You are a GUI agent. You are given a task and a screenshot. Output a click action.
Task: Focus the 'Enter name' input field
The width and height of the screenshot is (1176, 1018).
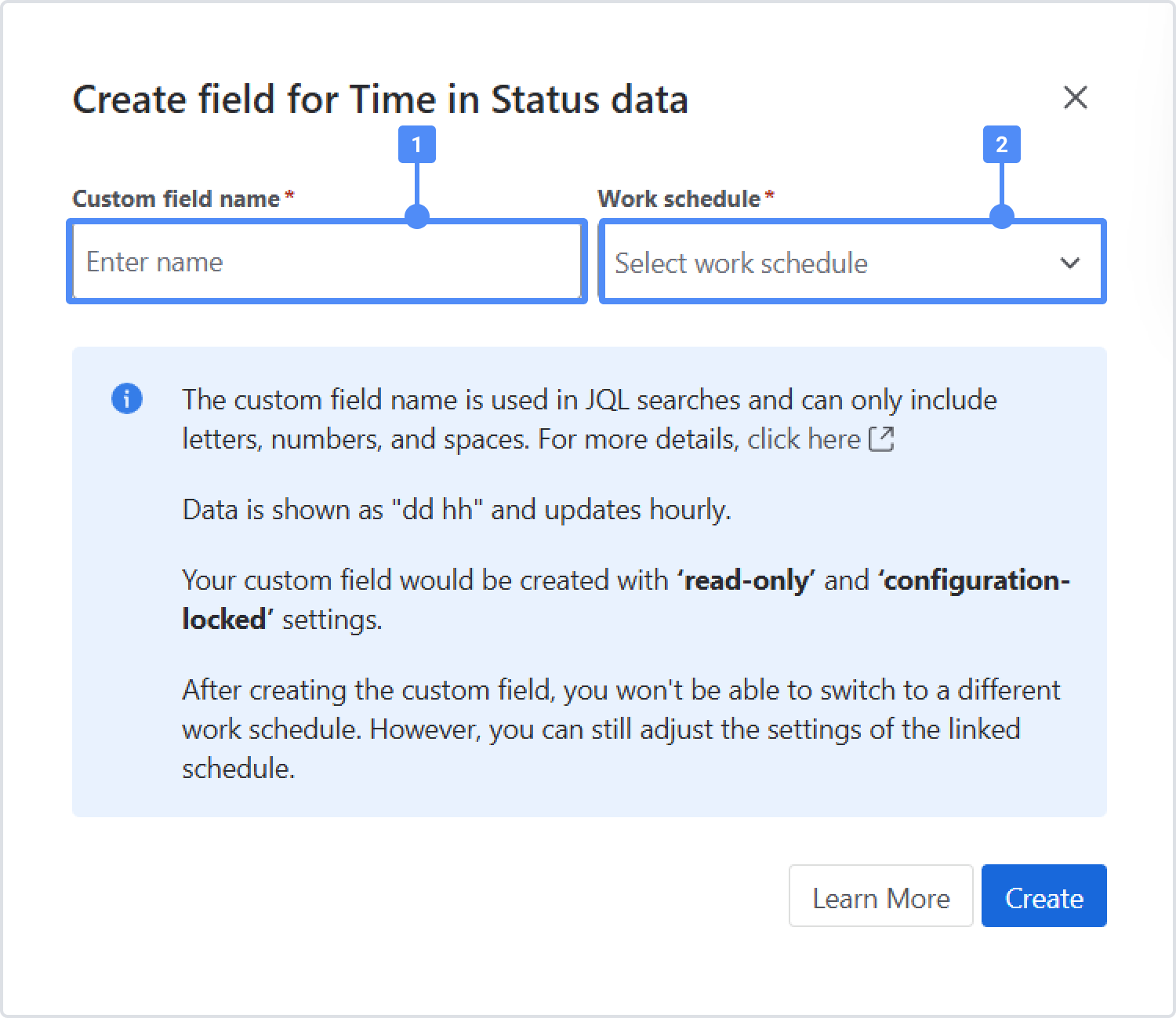tap(326, 262)
